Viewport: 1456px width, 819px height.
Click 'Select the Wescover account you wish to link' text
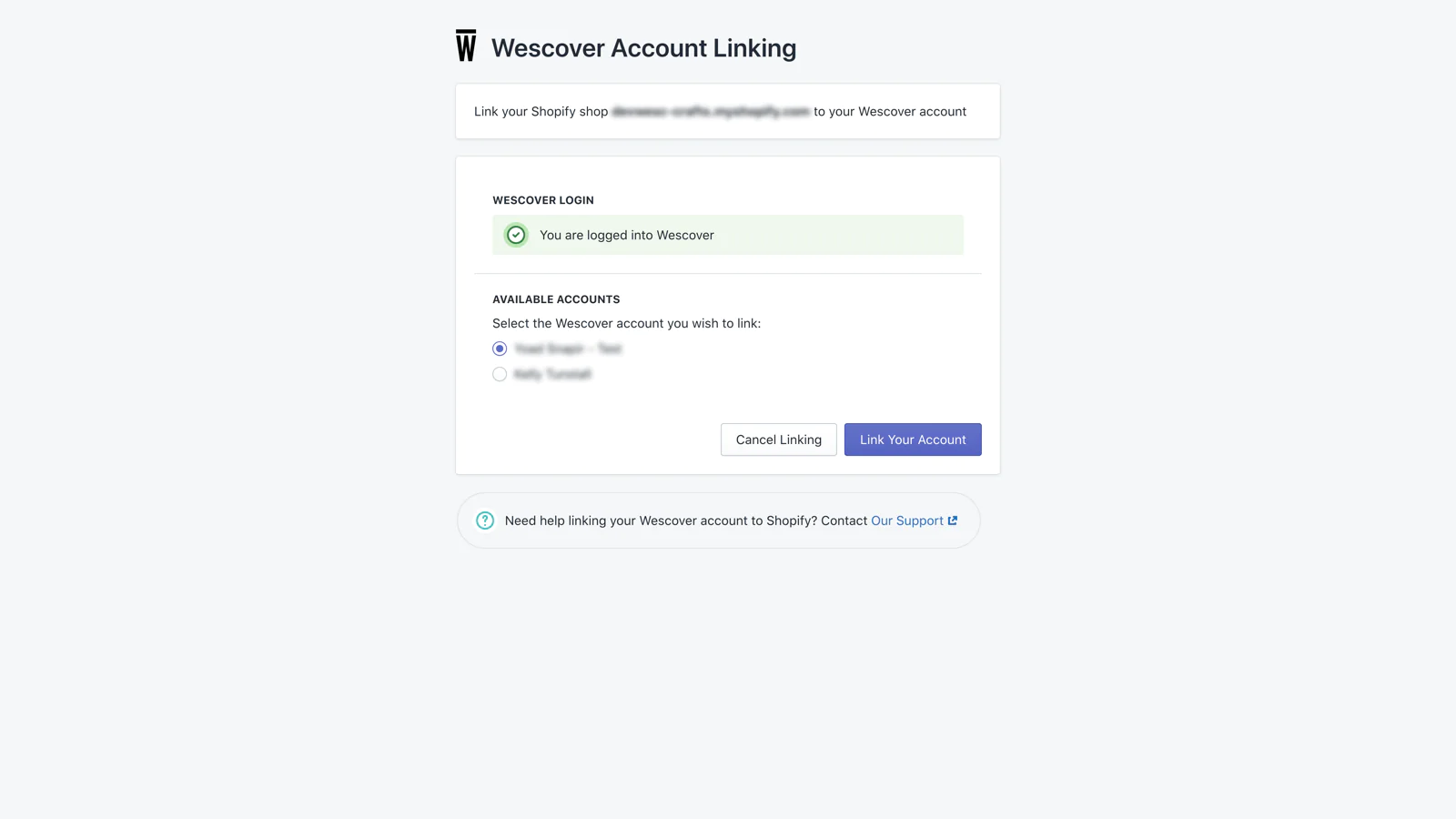click(627, 323)
